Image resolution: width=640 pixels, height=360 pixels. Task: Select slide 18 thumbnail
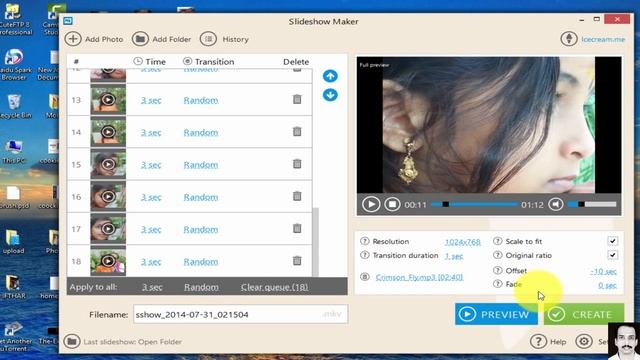(108, 261)
